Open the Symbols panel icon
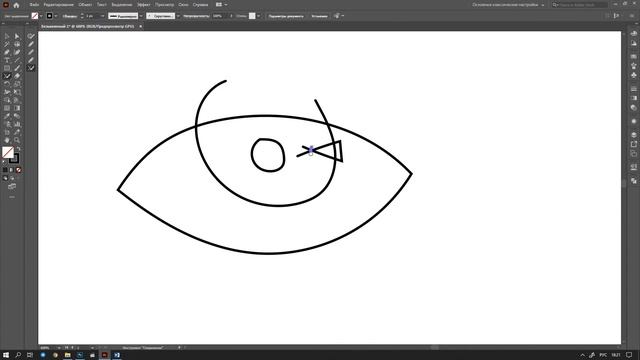Image resolution: width=640 pixels, height=360 pixels. pyautogui.click(x=633, y=75)
